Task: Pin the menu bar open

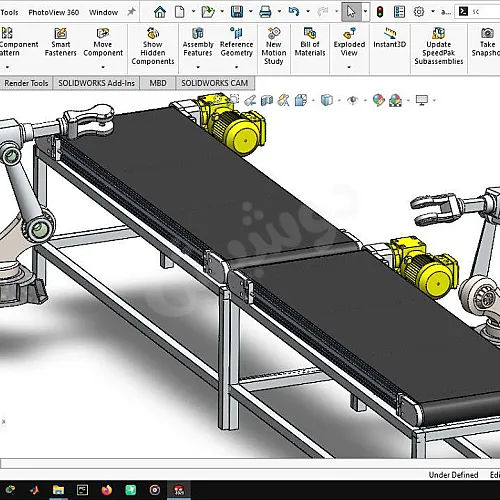Action: [x=131, y=12]
